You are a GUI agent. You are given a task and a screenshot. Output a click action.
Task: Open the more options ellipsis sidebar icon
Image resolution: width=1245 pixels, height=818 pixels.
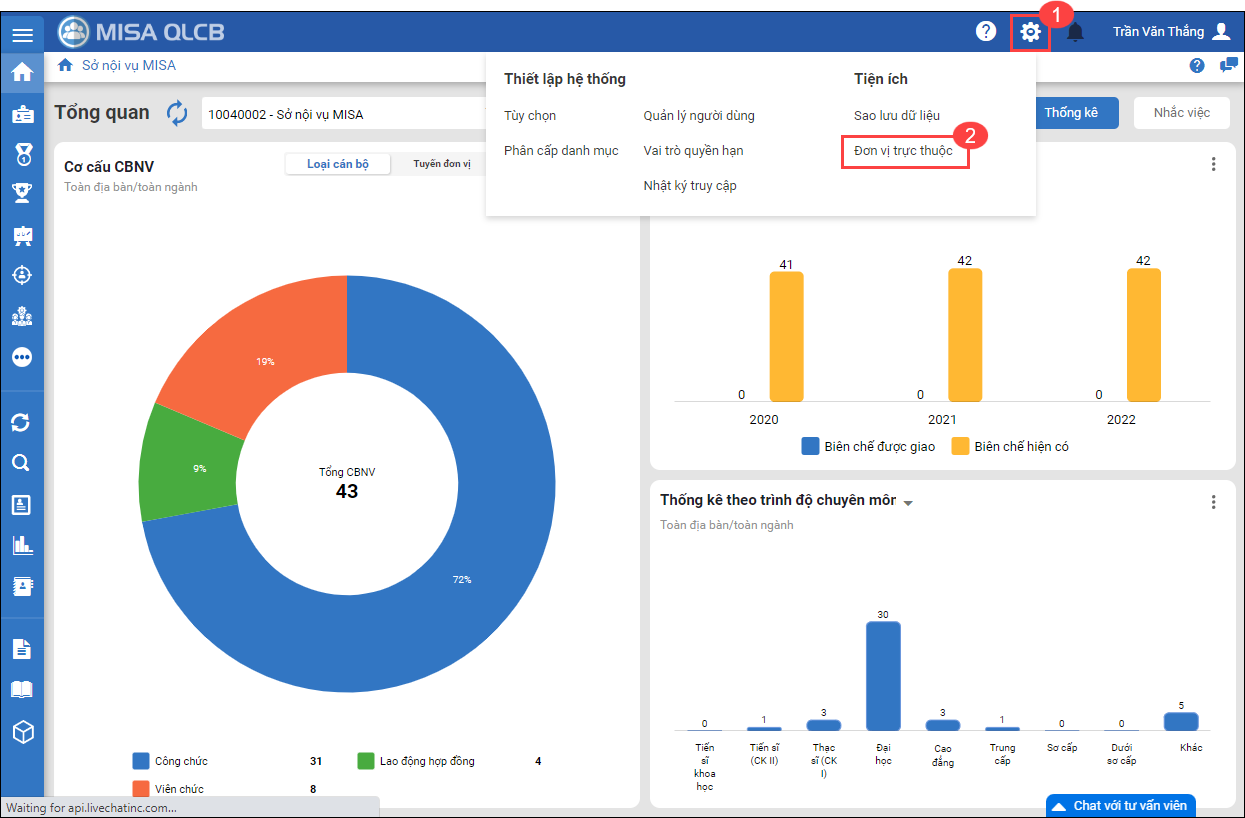tap(21, 357)
